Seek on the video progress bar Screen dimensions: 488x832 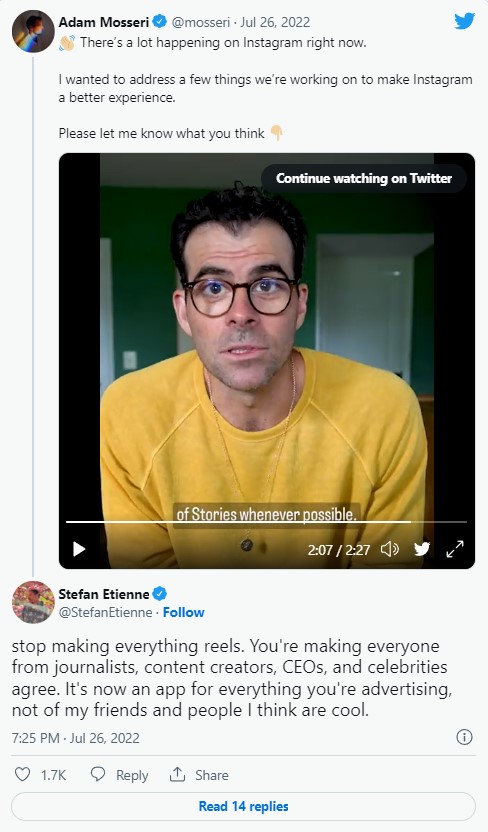point(266,522)
